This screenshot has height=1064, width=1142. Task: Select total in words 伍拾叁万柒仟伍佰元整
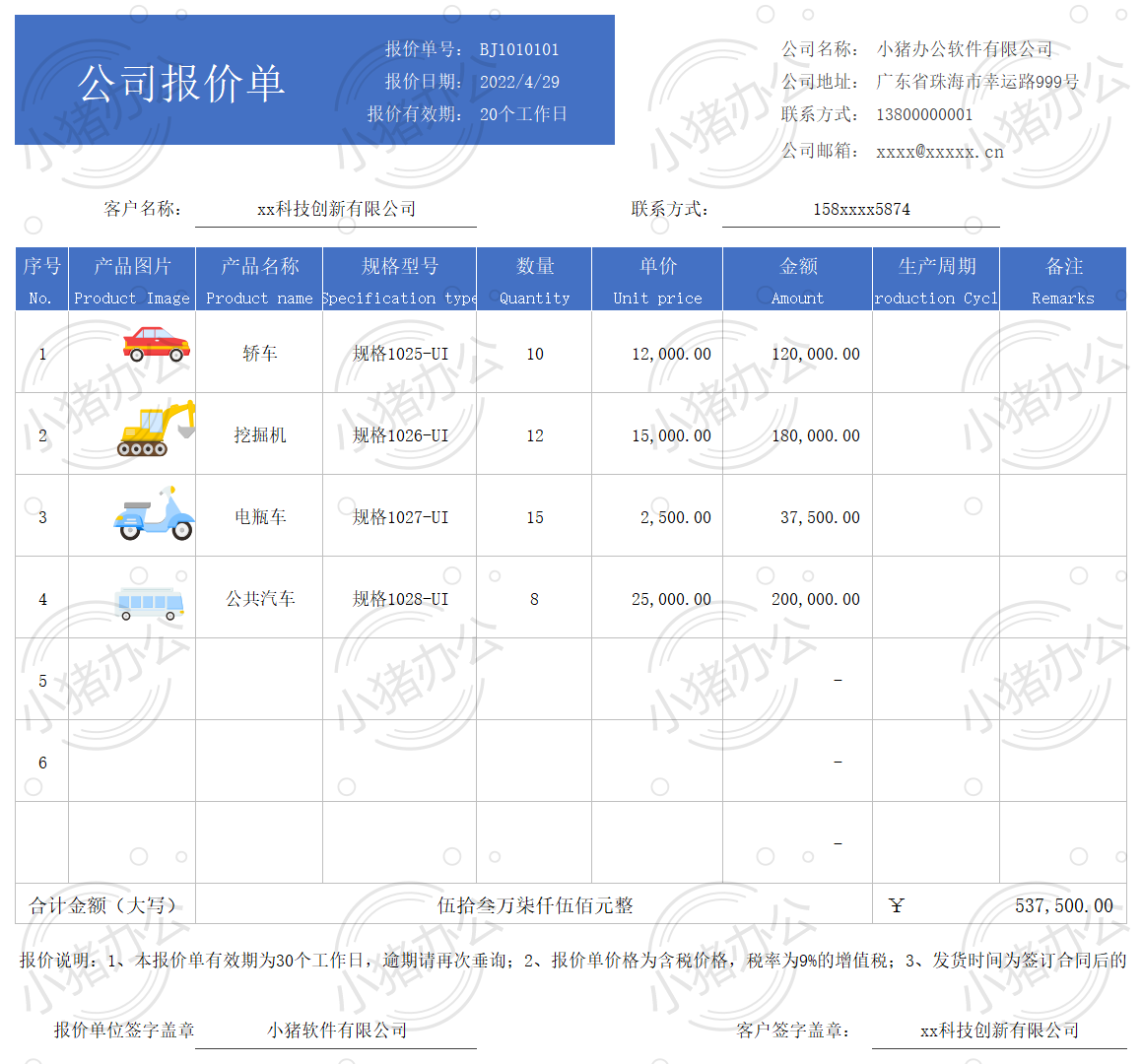click(535, 905)
